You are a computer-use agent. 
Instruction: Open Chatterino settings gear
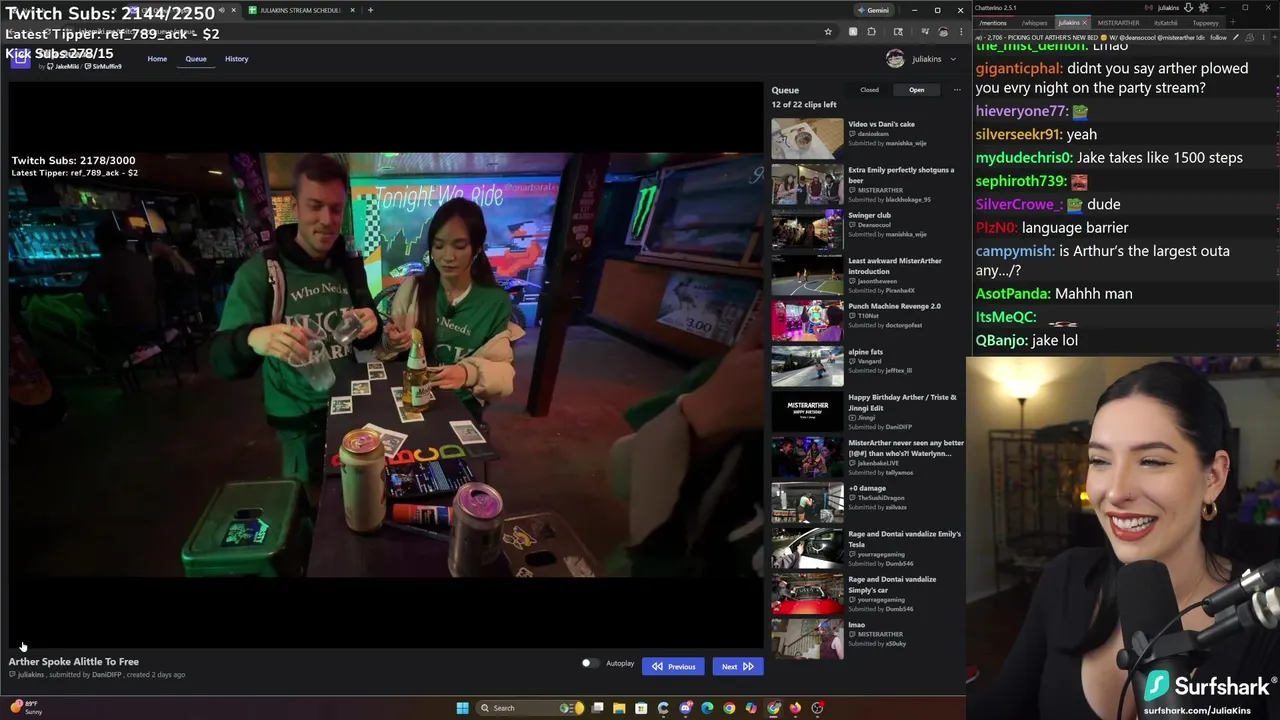pos(1204,8)
